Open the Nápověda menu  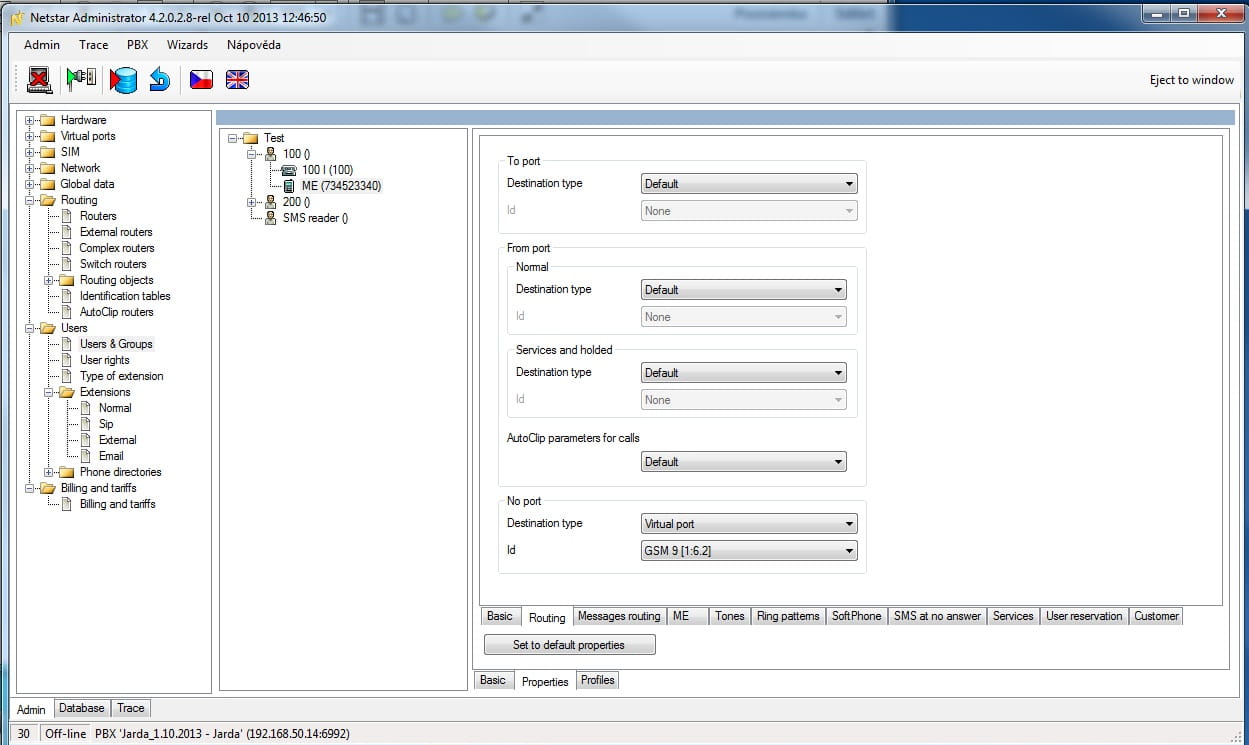tap(254, 45)
